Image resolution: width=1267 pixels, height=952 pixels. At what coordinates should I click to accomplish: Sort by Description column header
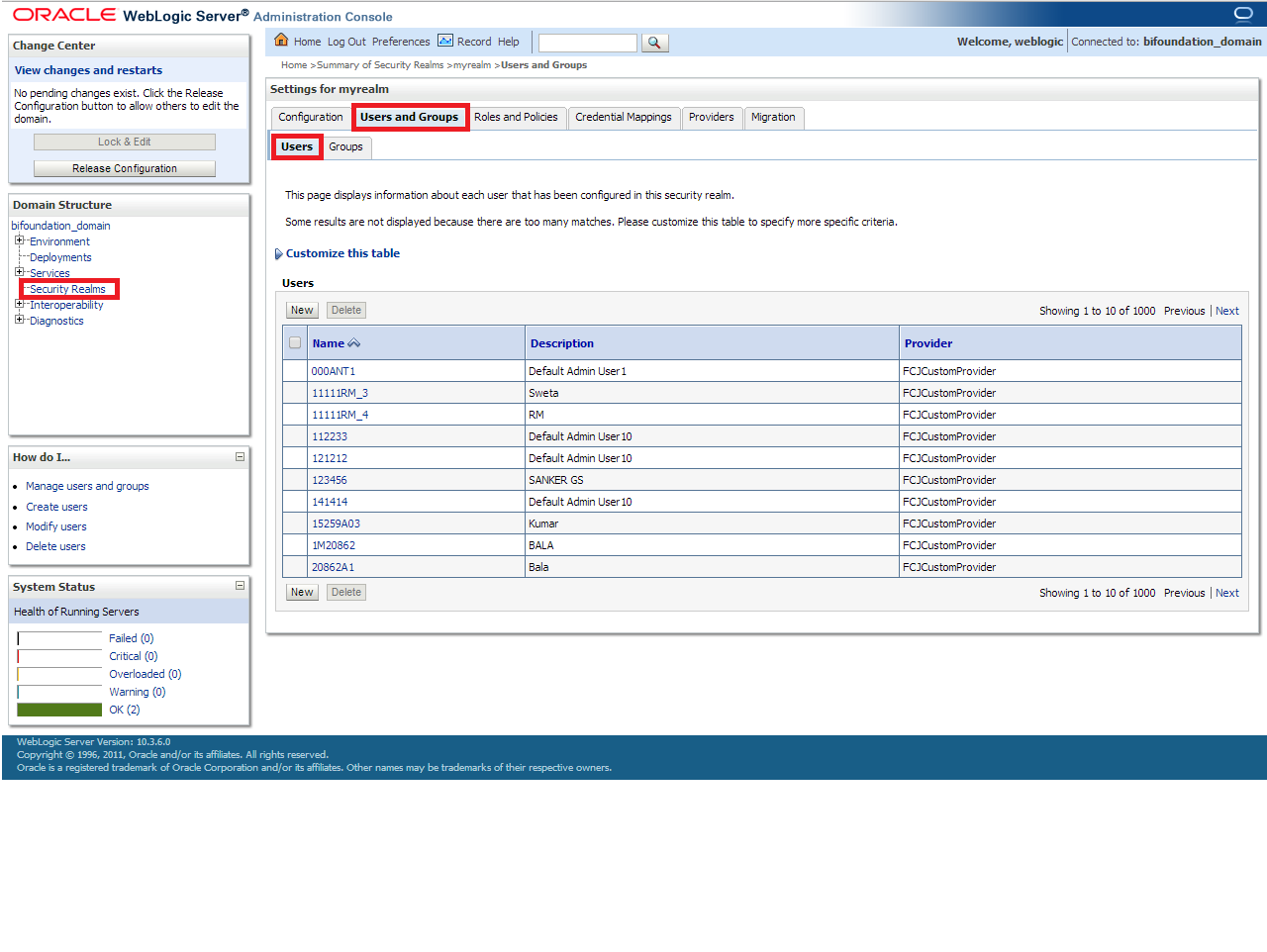(x=562, y=343)
